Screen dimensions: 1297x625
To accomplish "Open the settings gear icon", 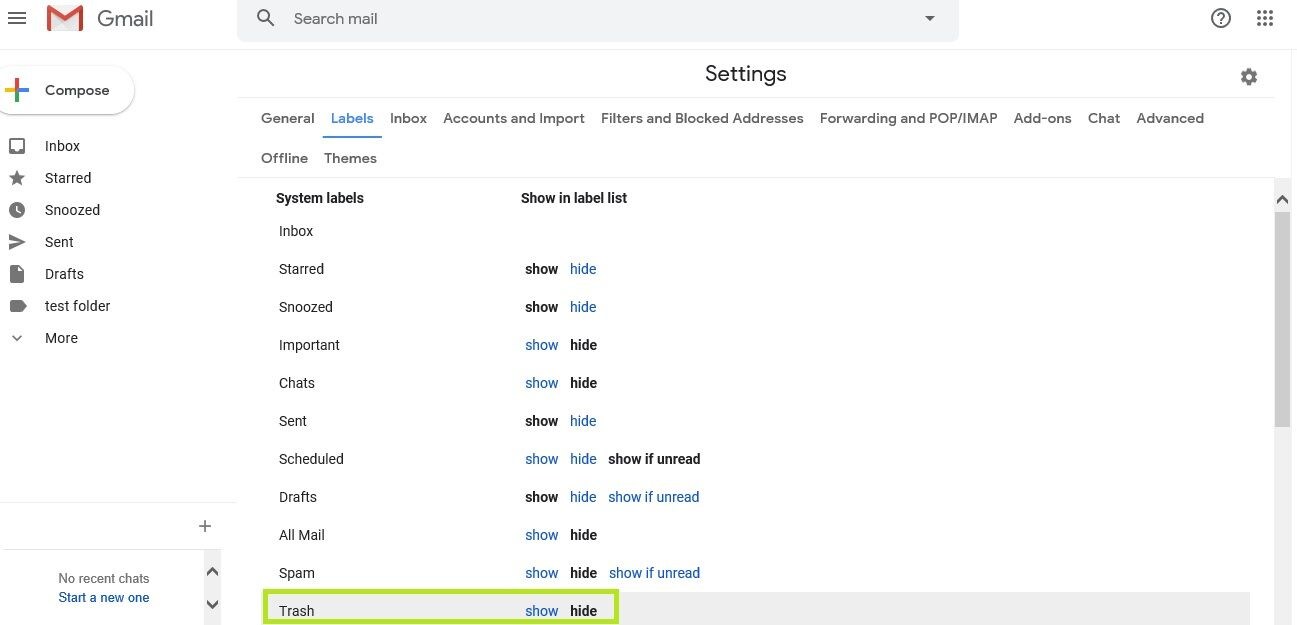I will pyautogui.click(x=1248, y=77).
